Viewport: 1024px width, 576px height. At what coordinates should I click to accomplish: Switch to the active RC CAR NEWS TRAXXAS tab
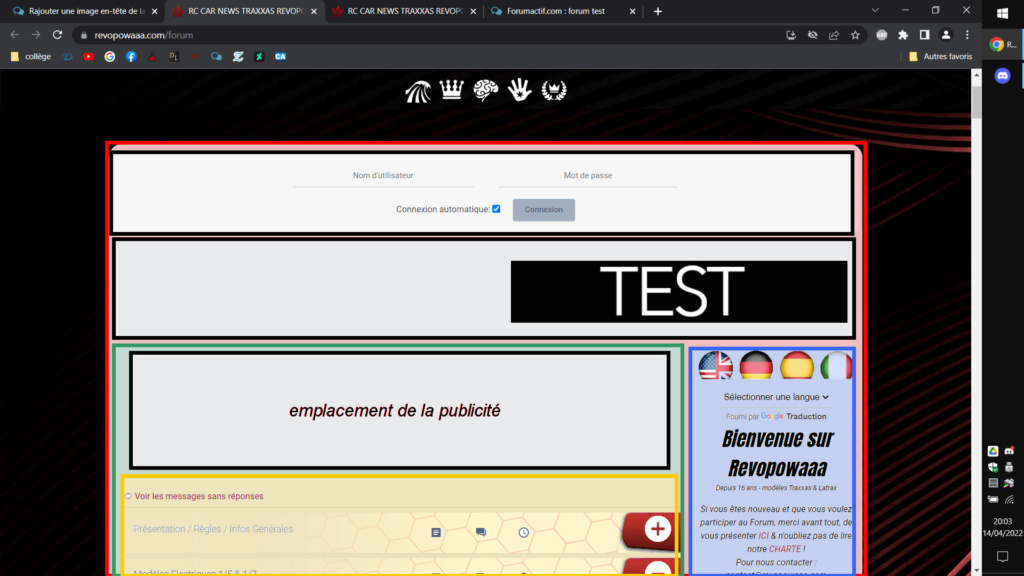pos(245,11)
